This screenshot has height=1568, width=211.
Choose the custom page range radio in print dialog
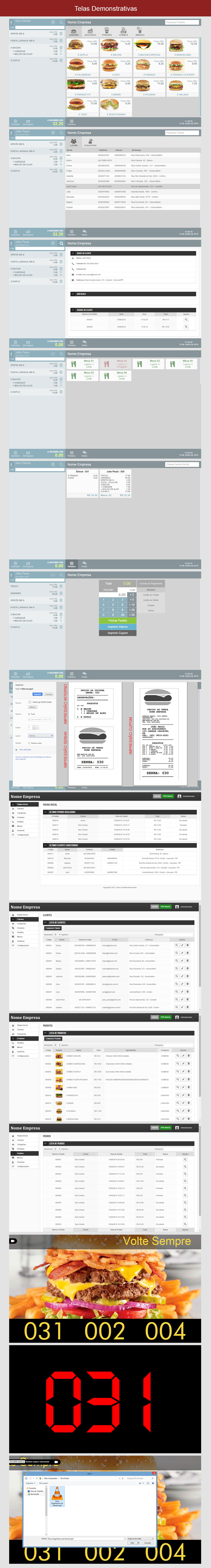pos(29,719)
